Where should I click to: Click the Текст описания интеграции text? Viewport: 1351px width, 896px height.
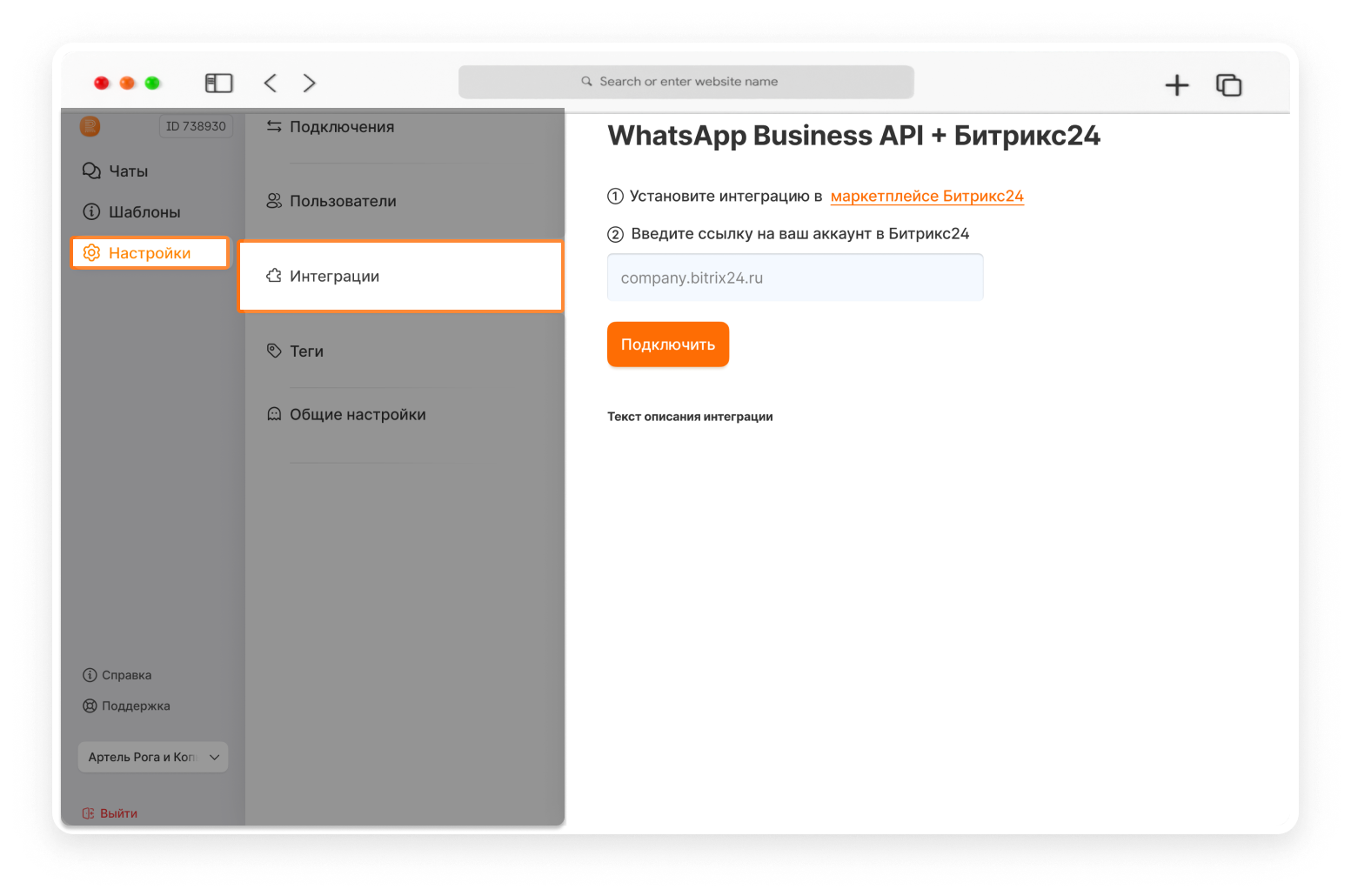coord(690,417)
